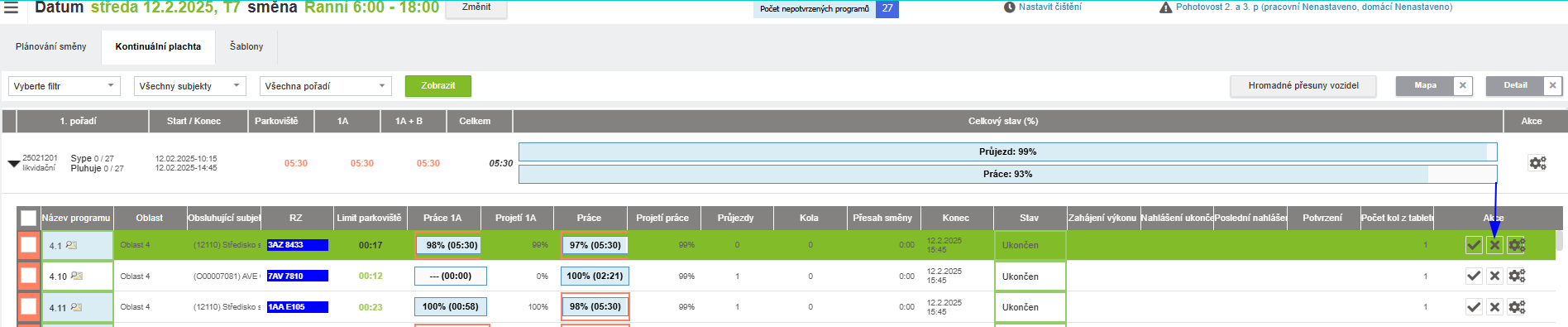Reject program 4.11 with the X icon
The width and height of the screenshot is (1568, 327).
(x=1494, y=307)
